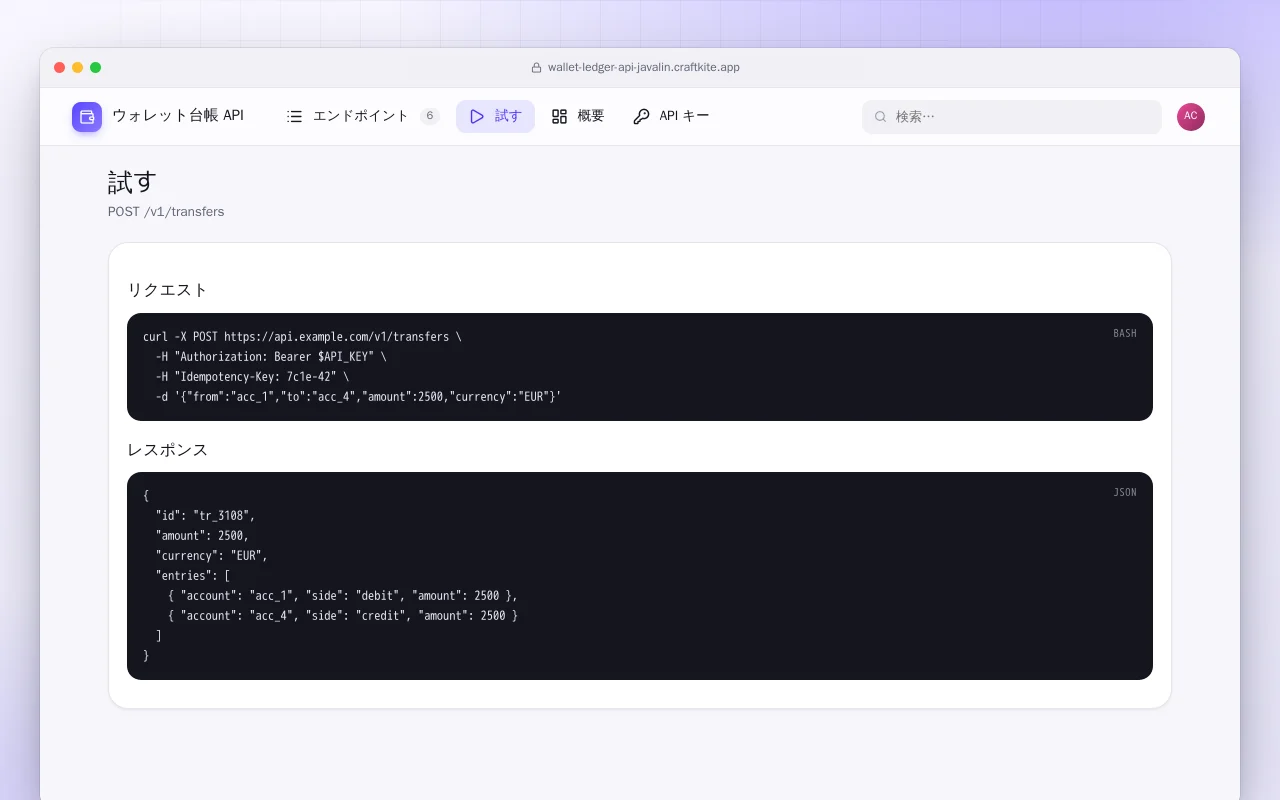The height and width of the screenshot is (800, 1280).
Task: Switch to the 概要 tab
Action: 578,116
